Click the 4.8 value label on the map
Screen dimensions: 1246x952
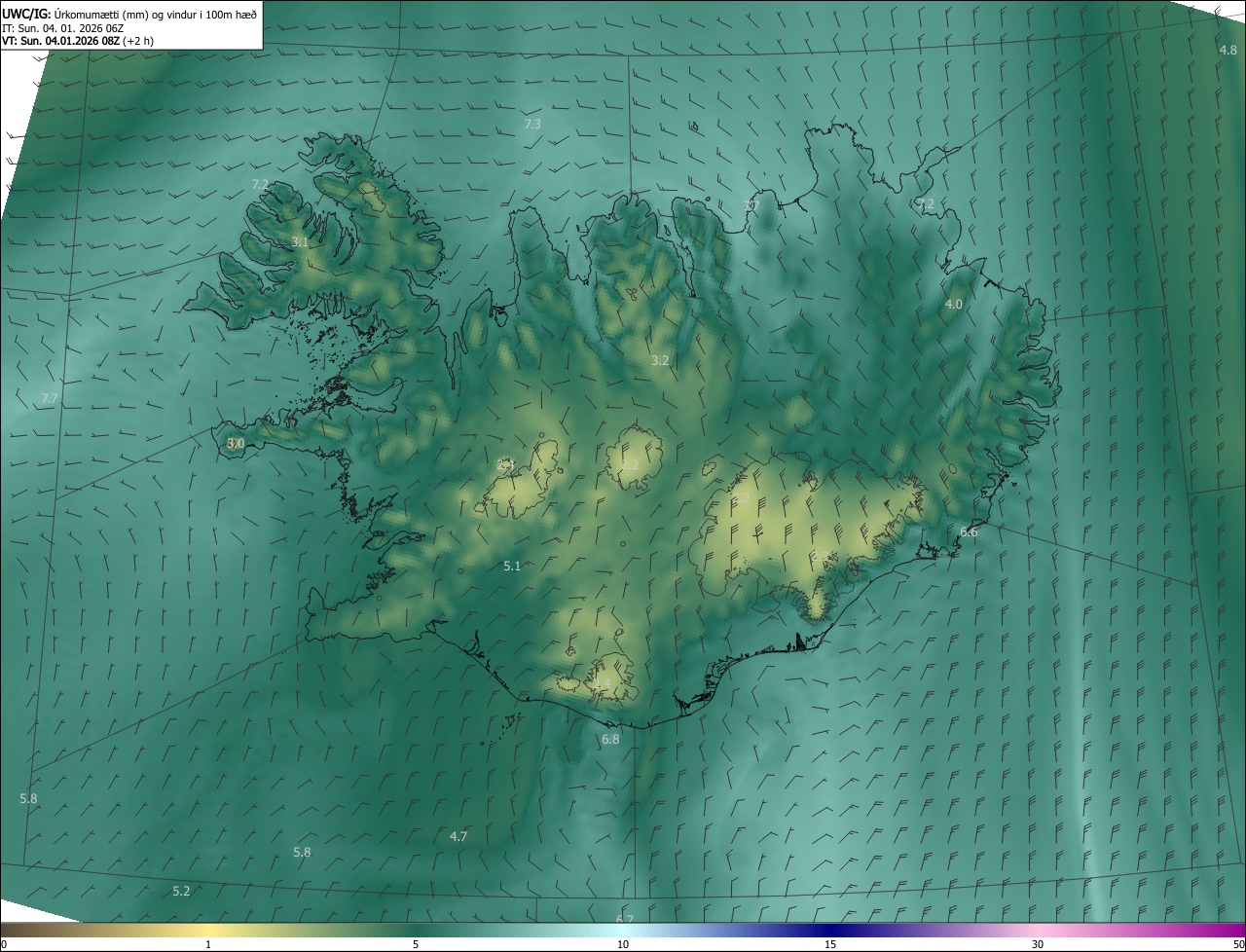(x=1228, y=50)
